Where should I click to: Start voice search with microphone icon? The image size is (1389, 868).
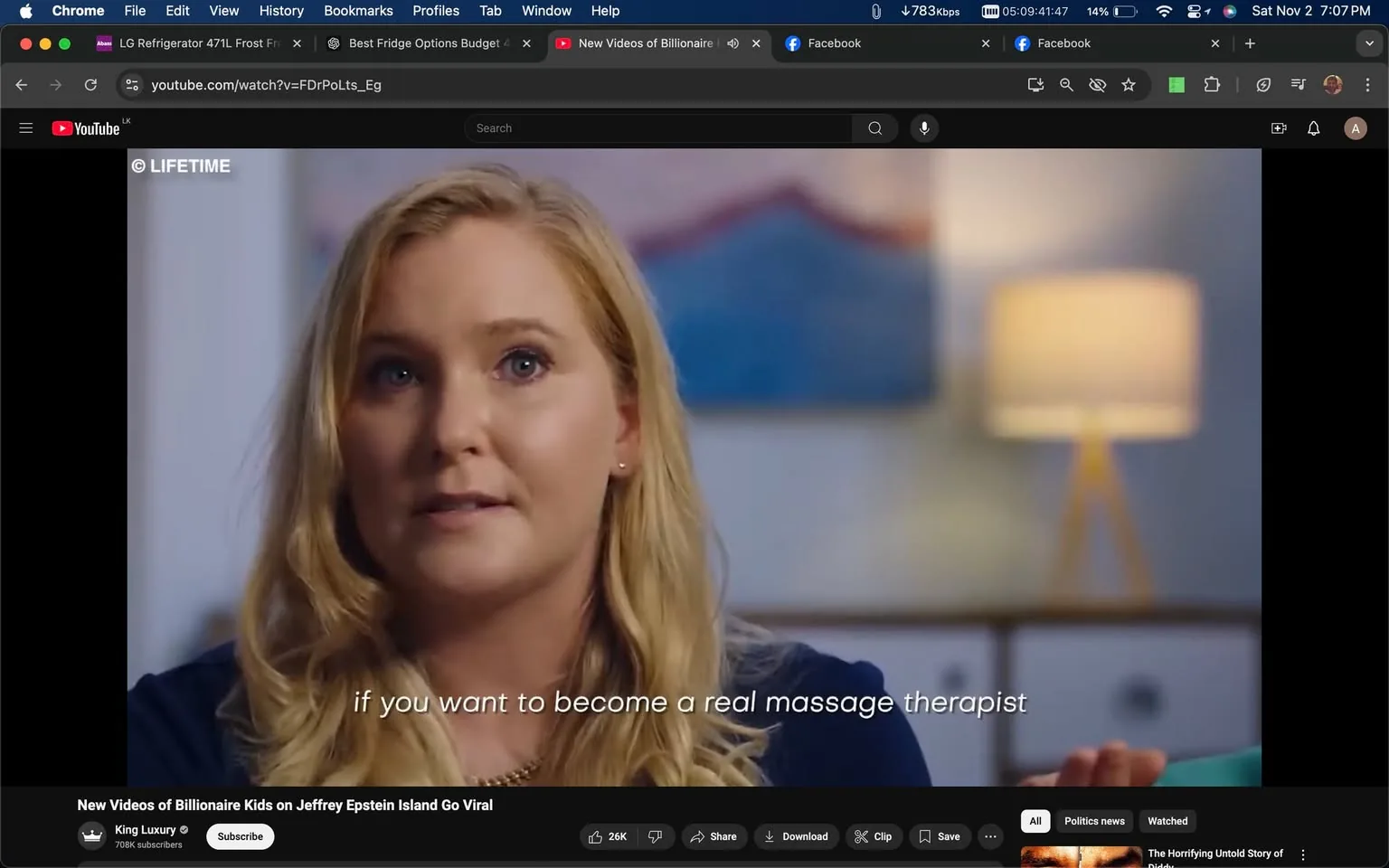coord(924,128)
